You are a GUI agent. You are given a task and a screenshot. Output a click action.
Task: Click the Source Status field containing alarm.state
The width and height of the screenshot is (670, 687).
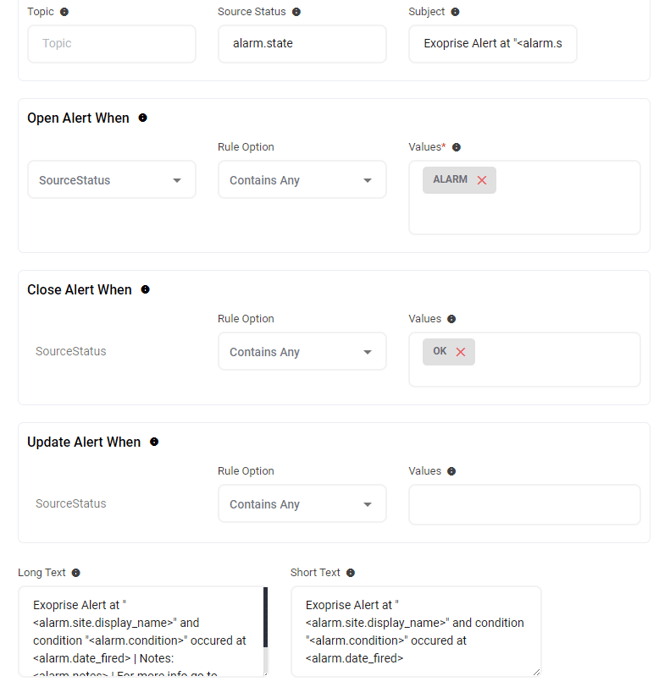[301, 44]
